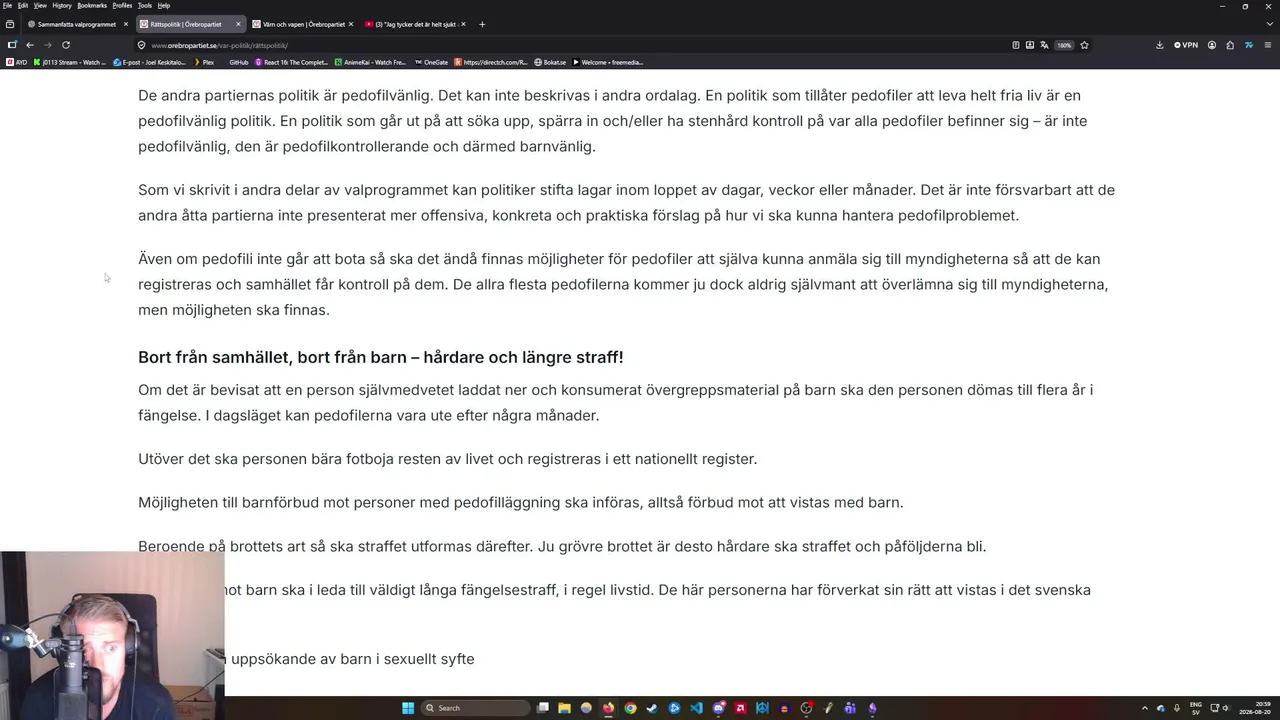Open AMD Software from the taskbar
This screenshot has width=1280, height=720.
(740, 708)
